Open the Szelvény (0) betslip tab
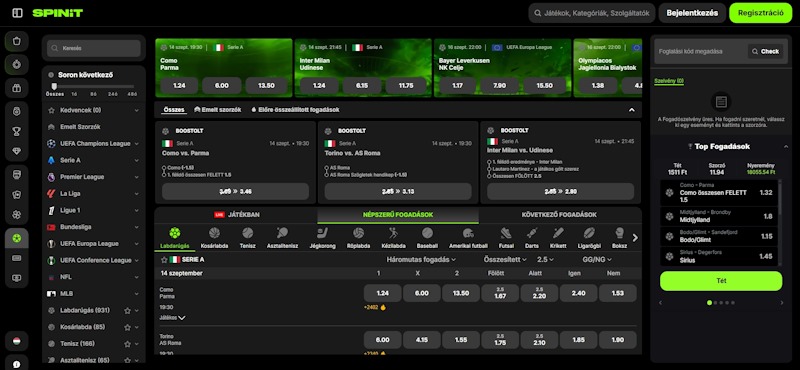Image resolution: width=800 pixels, height=370 pixels. (669, 81)
